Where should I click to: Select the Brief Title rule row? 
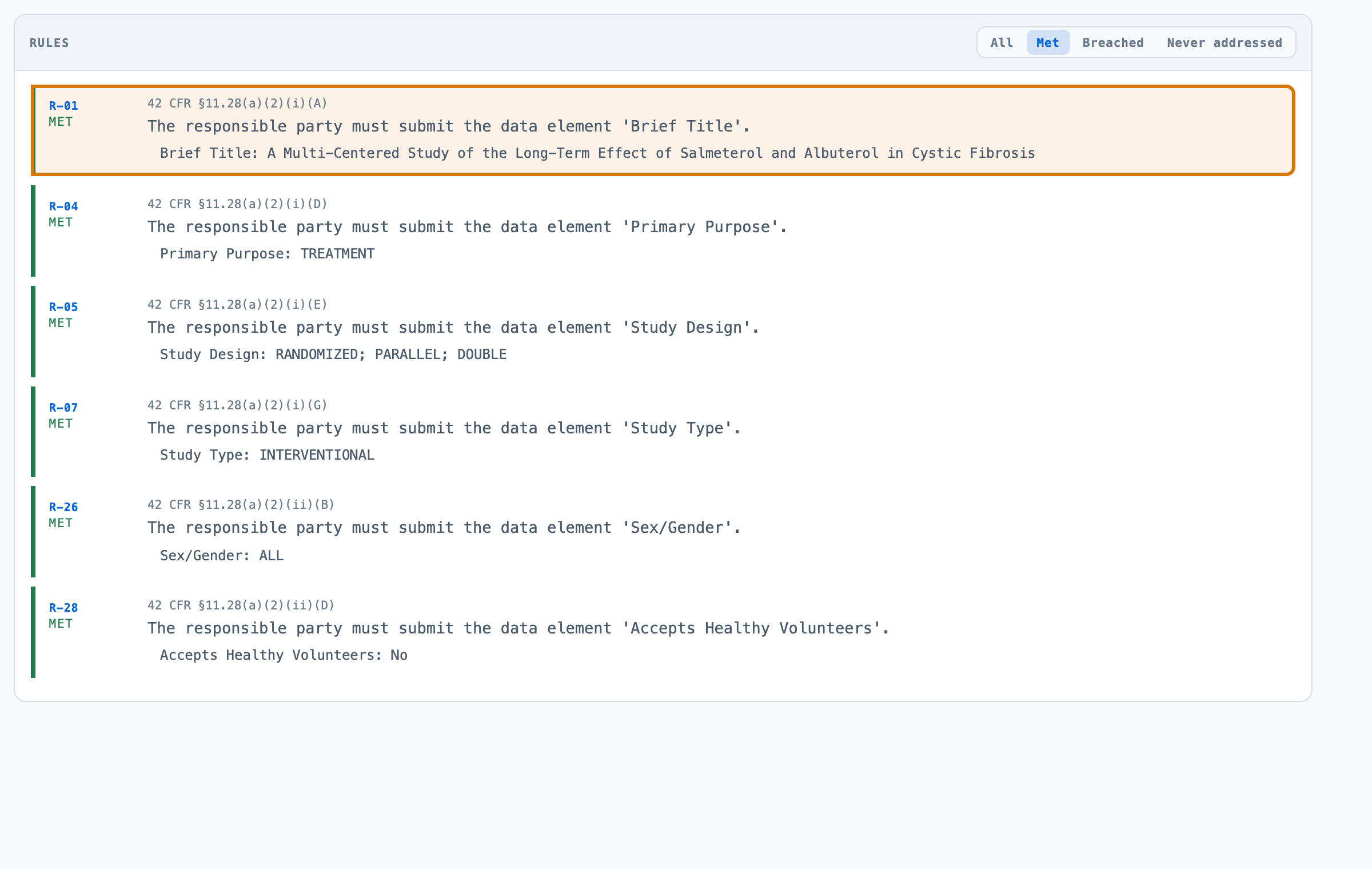point(663,130)
